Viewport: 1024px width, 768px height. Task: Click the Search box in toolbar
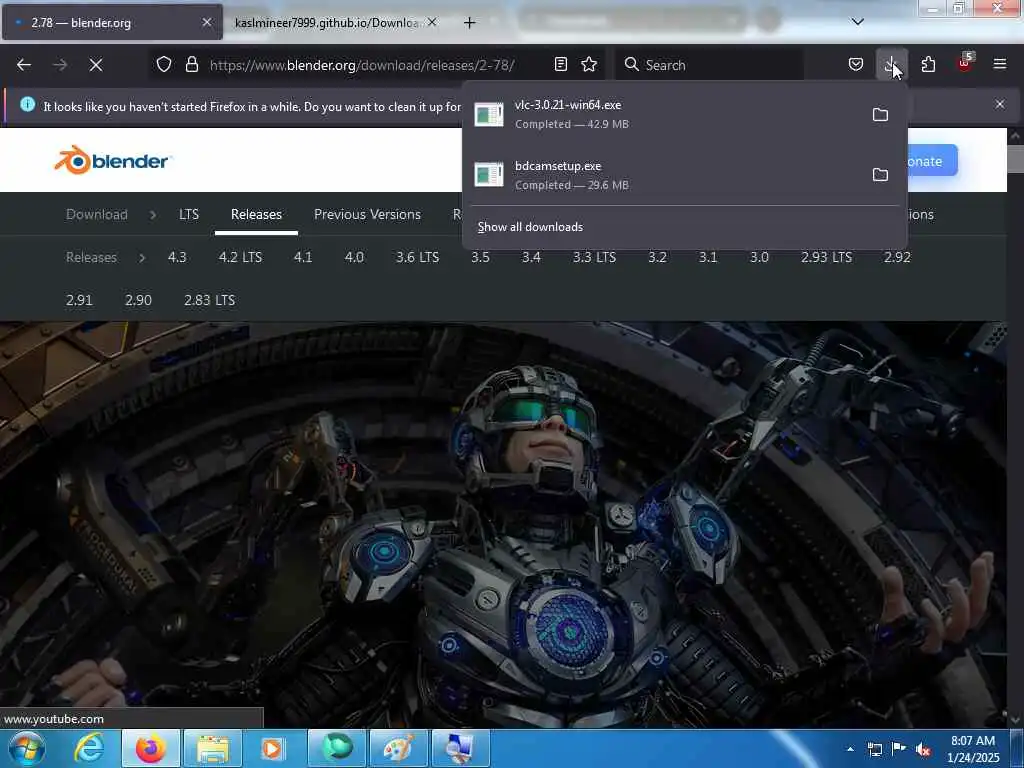709,65
